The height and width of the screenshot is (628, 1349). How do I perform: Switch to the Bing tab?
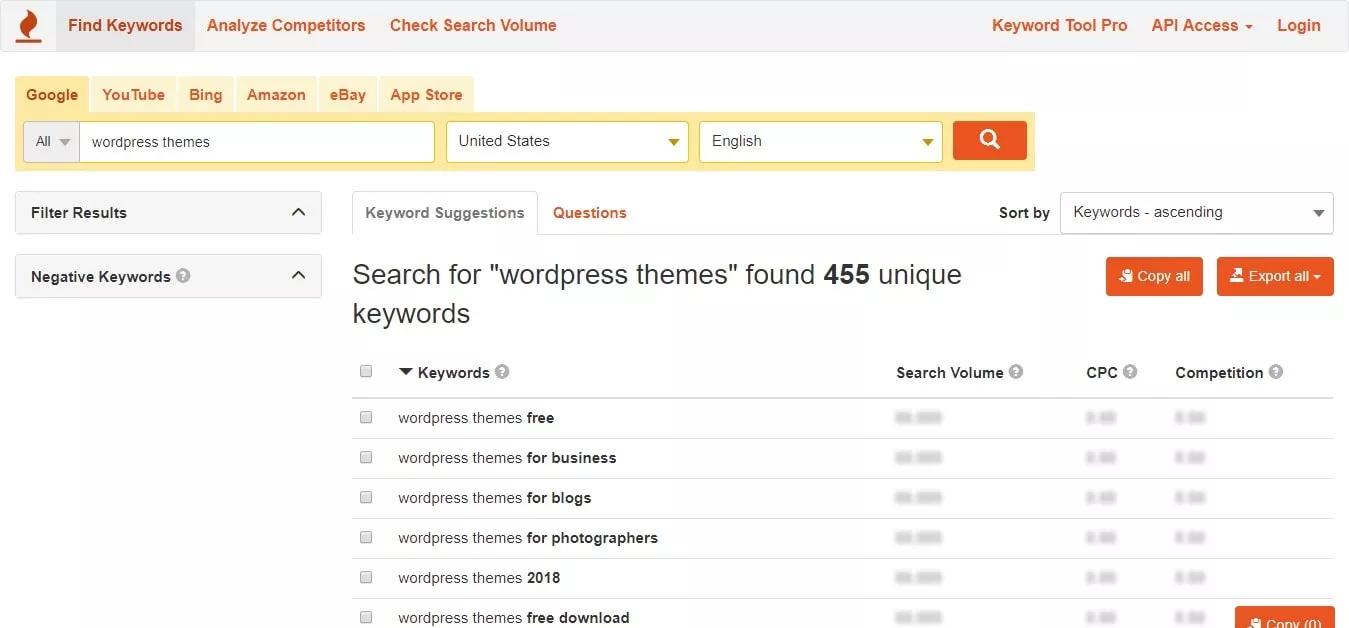[206, 95]
